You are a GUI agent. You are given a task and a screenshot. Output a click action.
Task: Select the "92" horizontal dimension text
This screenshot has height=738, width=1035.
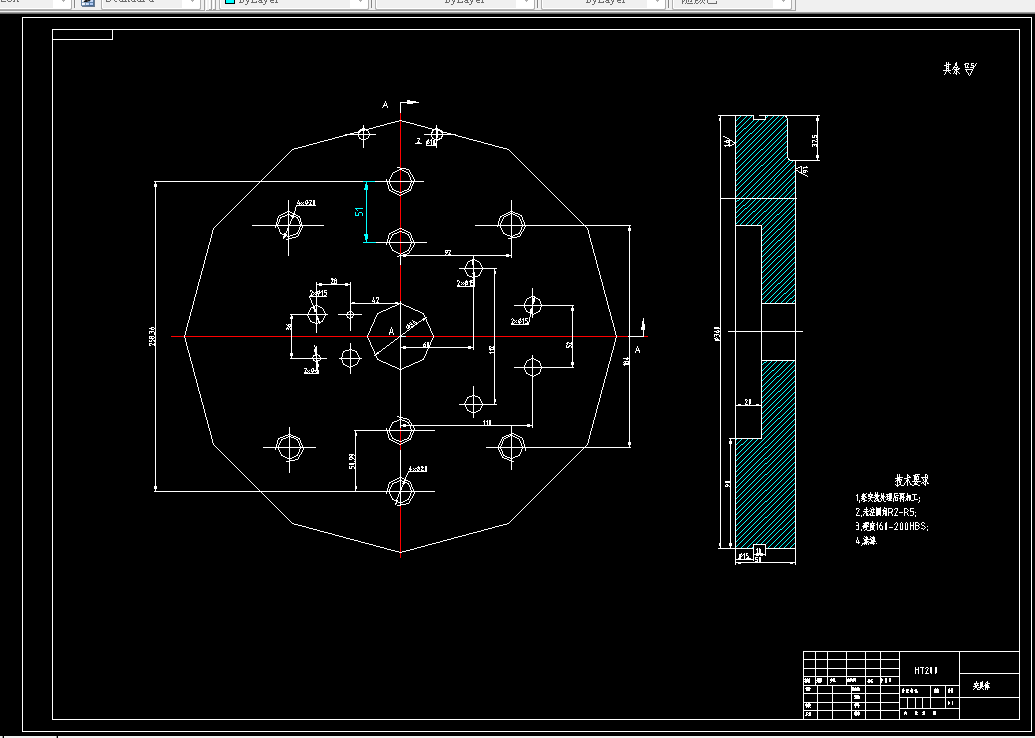click(x=448, y=252)
